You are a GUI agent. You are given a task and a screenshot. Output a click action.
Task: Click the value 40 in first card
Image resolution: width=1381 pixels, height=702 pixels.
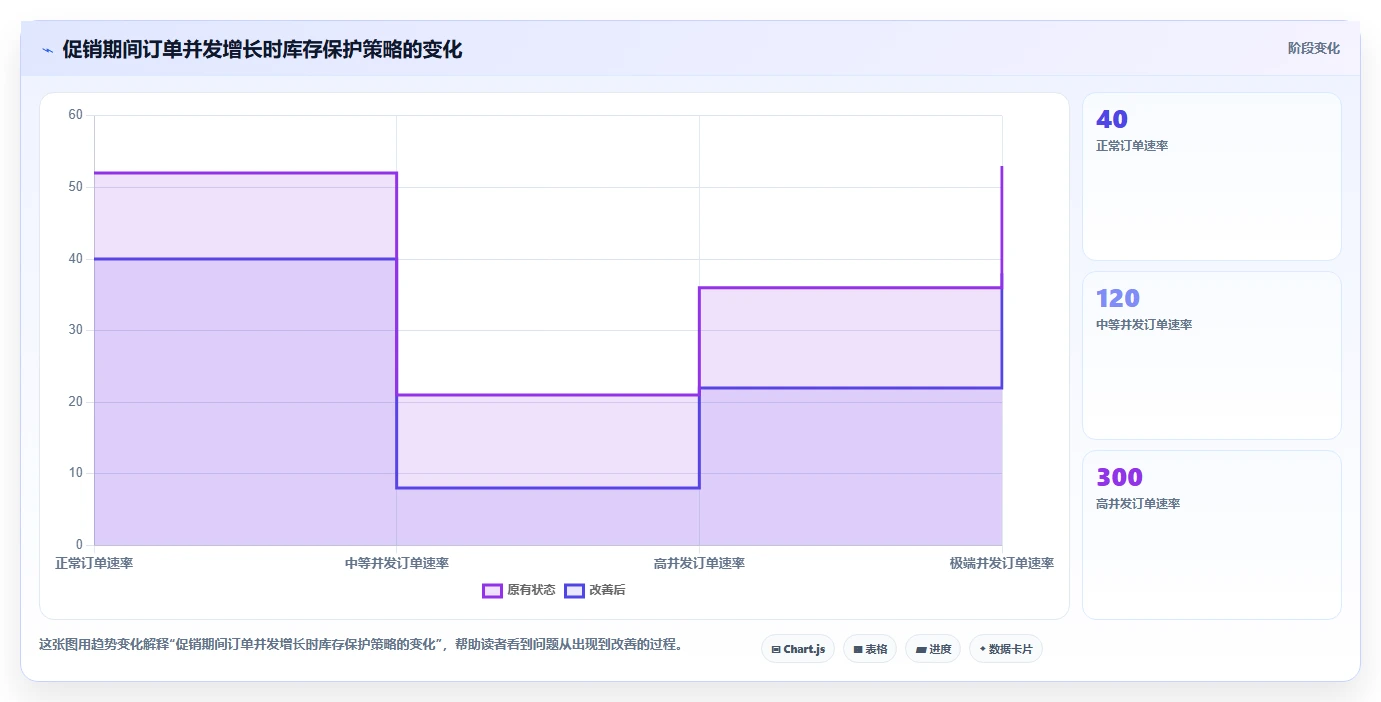tap(1112, 119)
